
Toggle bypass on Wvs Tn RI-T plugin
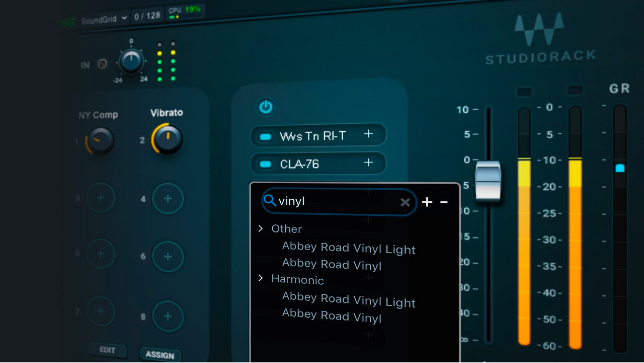coord(266,137)
